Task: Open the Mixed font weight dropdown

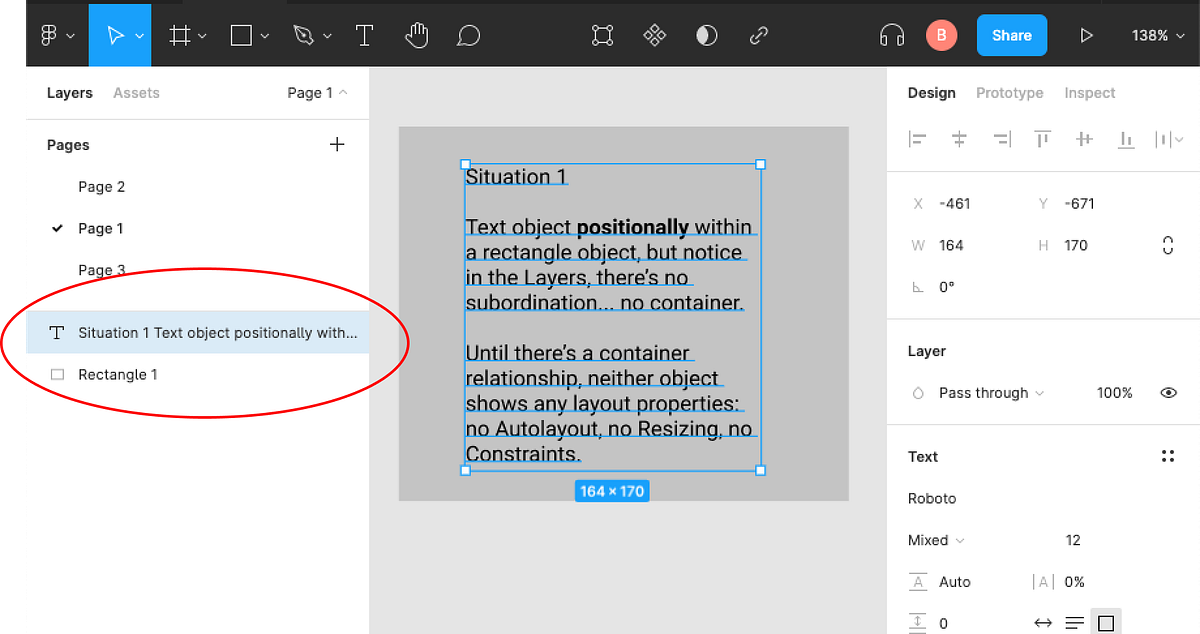Action: pos(933,540)
